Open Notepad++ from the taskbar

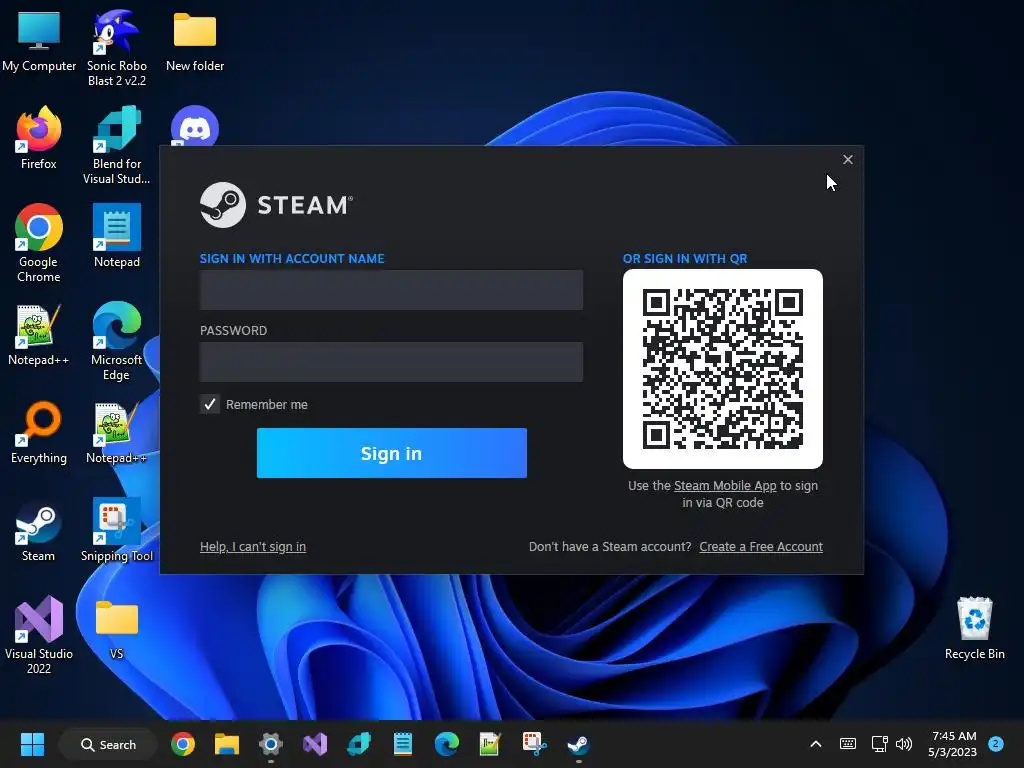490,744
